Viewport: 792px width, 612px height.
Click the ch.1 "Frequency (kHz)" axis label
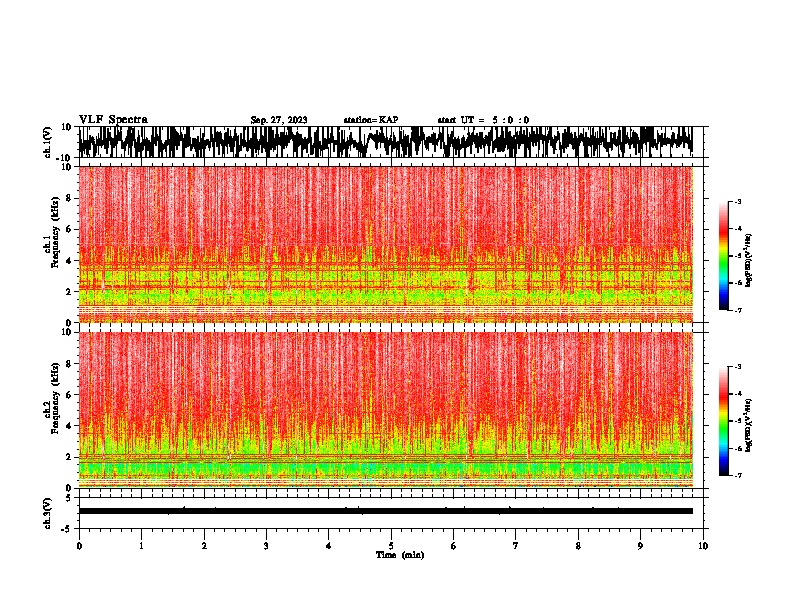(55, 233)
